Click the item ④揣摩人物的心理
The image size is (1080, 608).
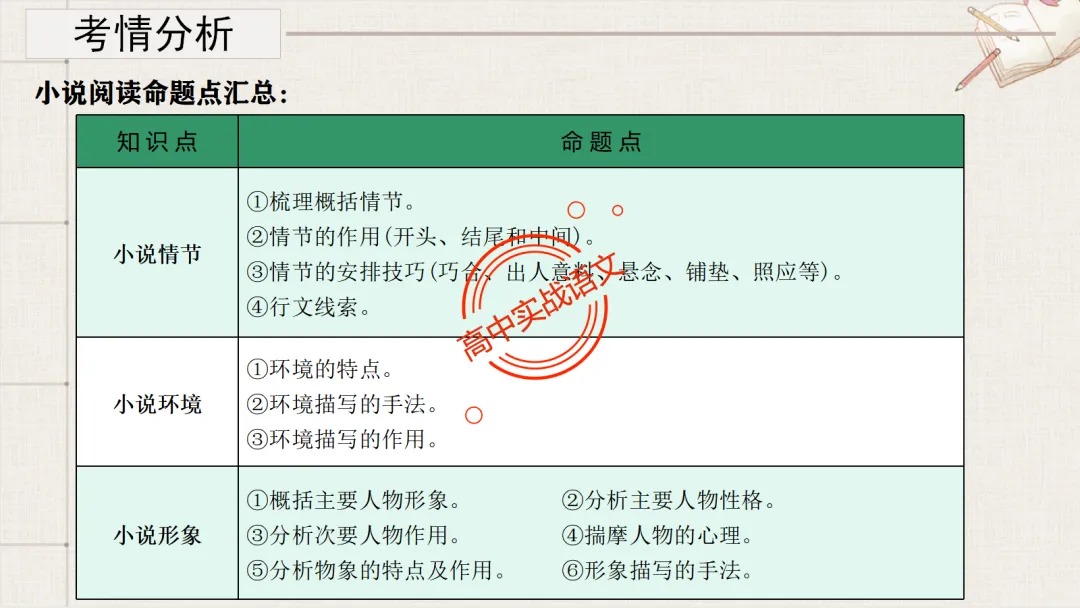tap(658, 535)
